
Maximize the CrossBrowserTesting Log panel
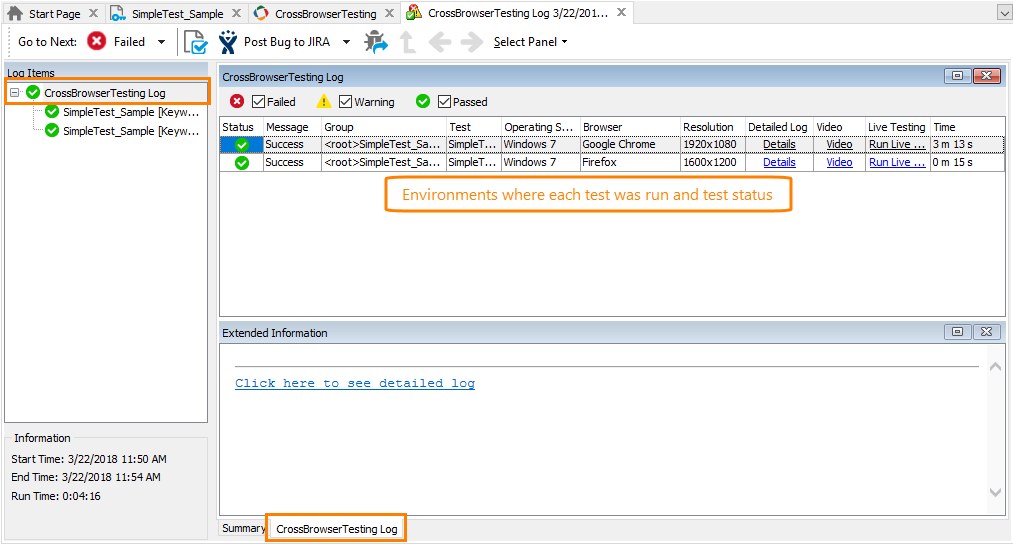tap(957, 76)
